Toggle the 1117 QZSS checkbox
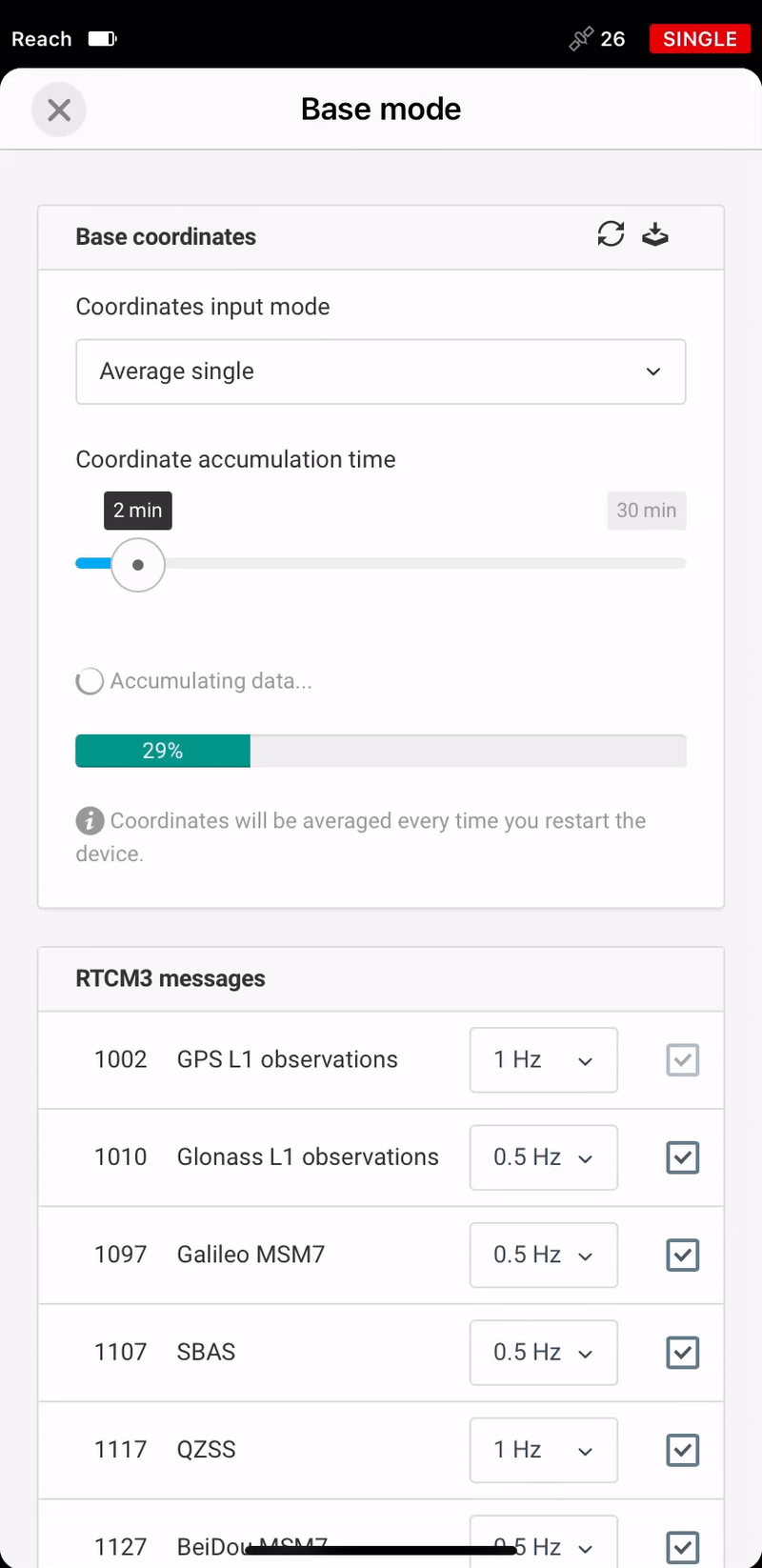 coord(683,1450)
